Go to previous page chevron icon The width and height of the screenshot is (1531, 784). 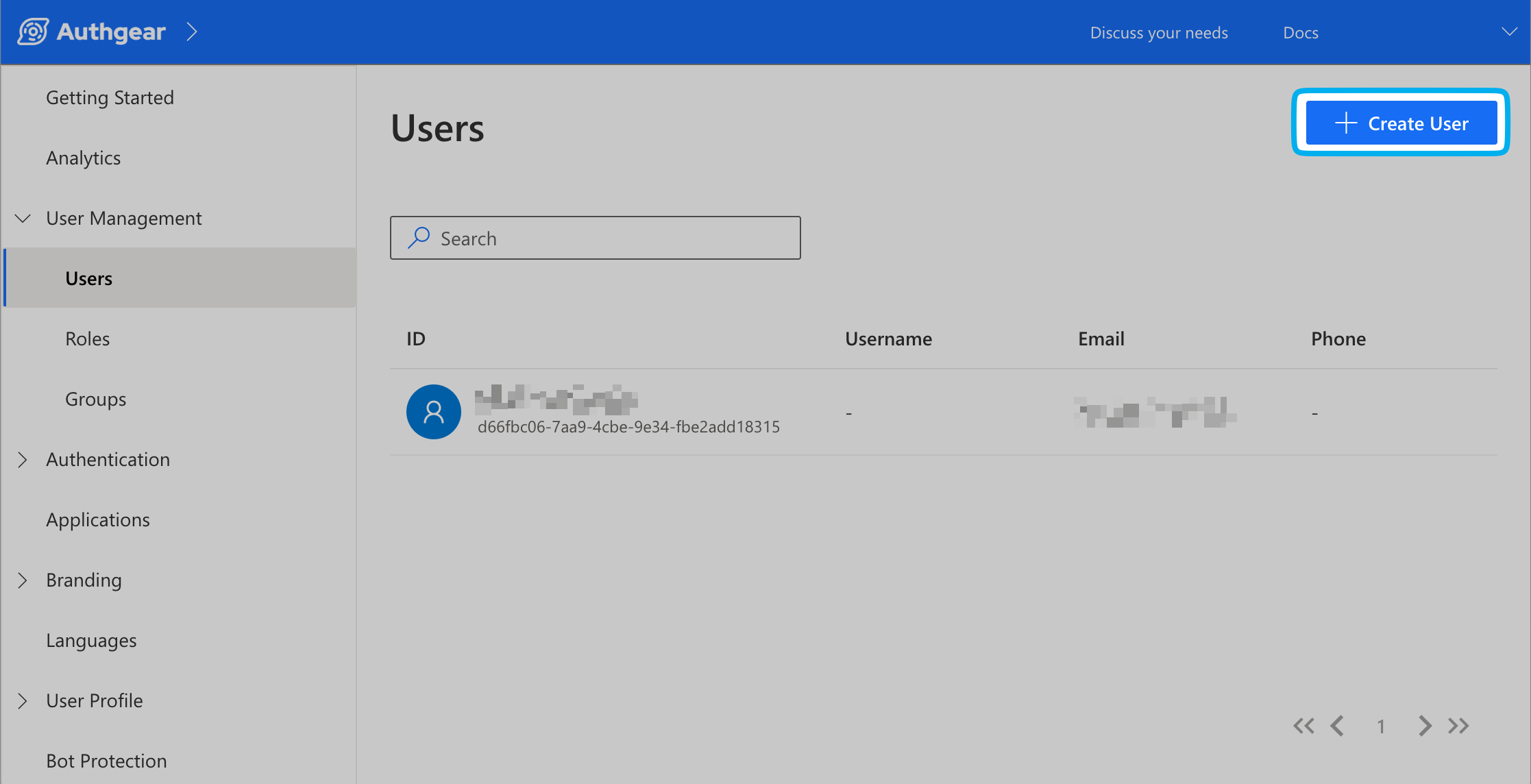[x=1337, y=726]
